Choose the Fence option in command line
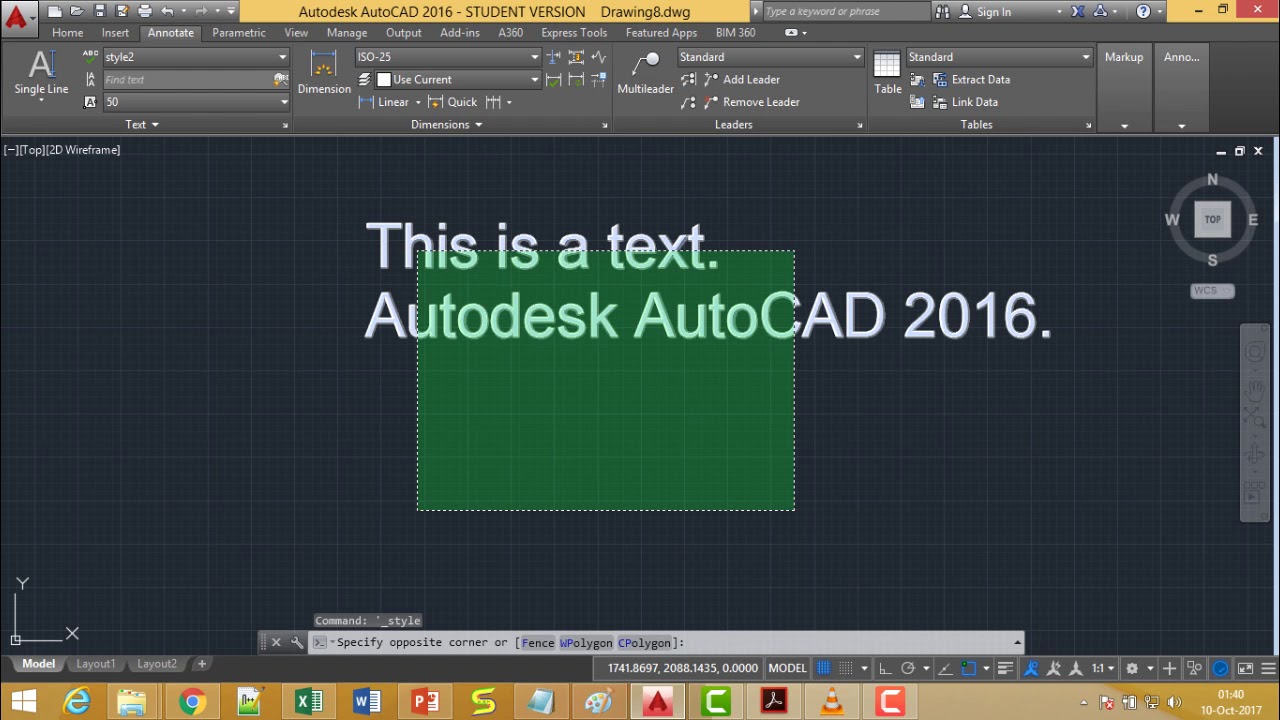Image resolution: width=1280 pixels, height=720 pixels. [538, 643]
